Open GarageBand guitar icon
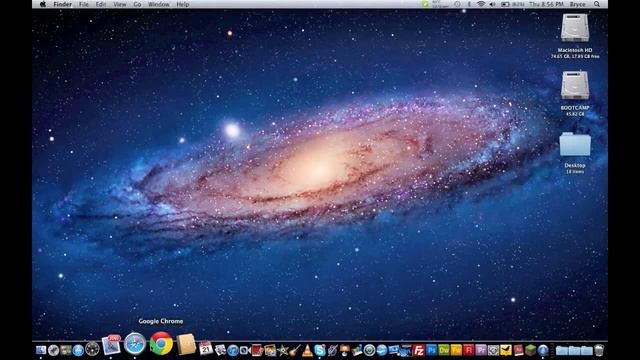640x360 pixels. (295, 350)
